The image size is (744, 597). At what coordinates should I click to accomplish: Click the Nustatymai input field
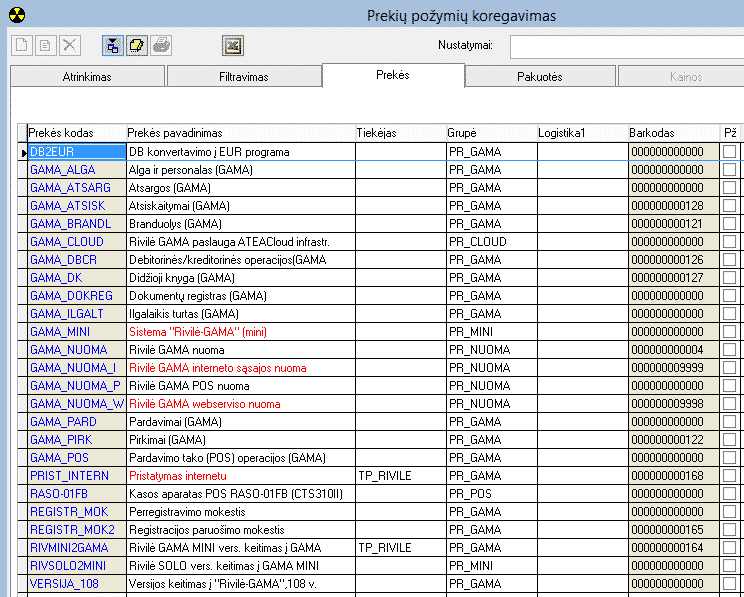click(x=626, y=46)
